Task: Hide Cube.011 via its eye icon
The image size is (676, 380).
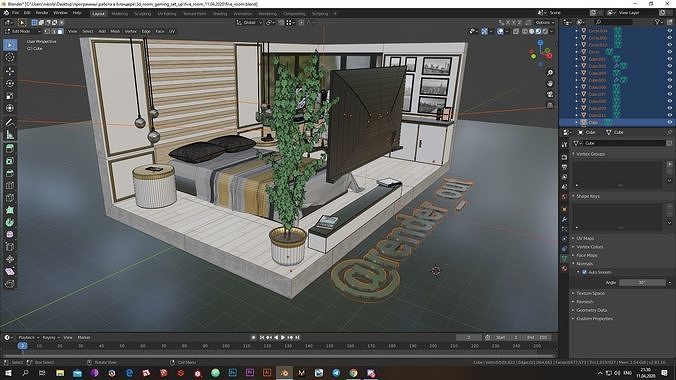Action: 670,115
